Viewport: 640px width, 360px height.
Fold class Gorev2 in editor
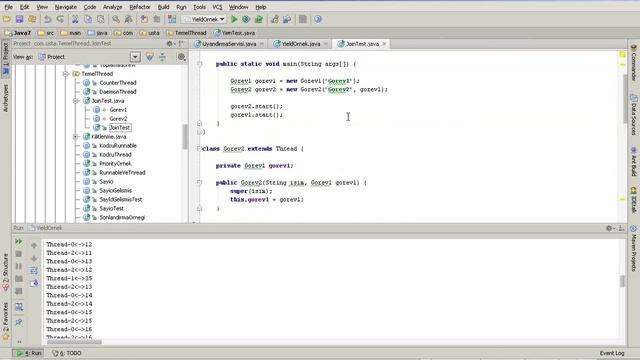point(199,149)
